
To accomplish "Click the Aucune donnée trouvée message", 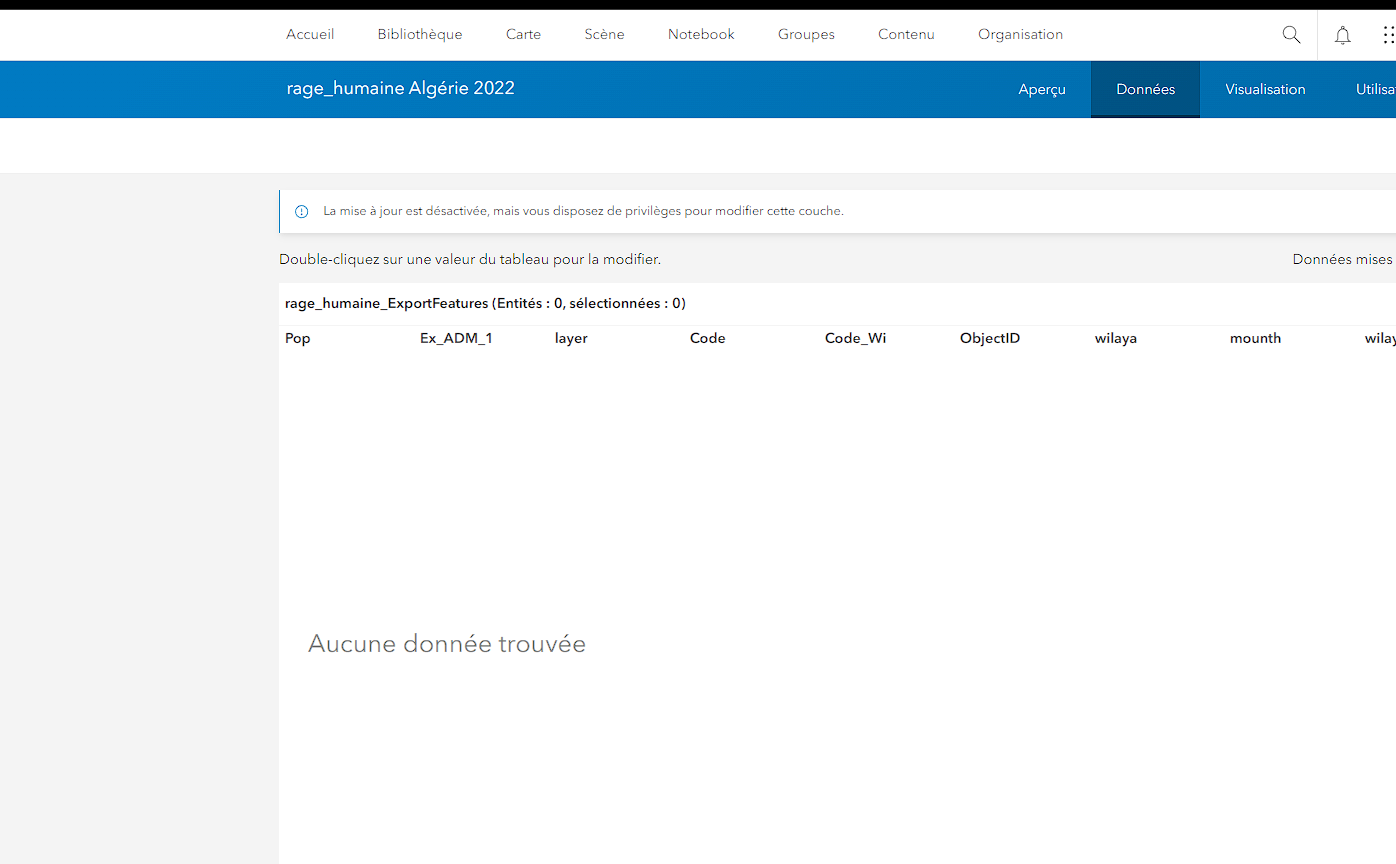I will point(447,643).
